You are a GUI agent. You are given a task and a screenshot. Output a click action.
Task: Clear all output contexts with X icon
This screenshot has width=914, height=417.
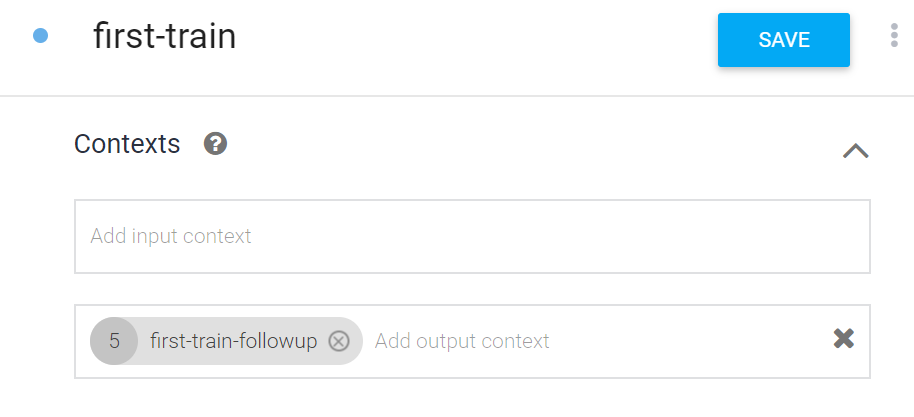[x=844, y=339]
